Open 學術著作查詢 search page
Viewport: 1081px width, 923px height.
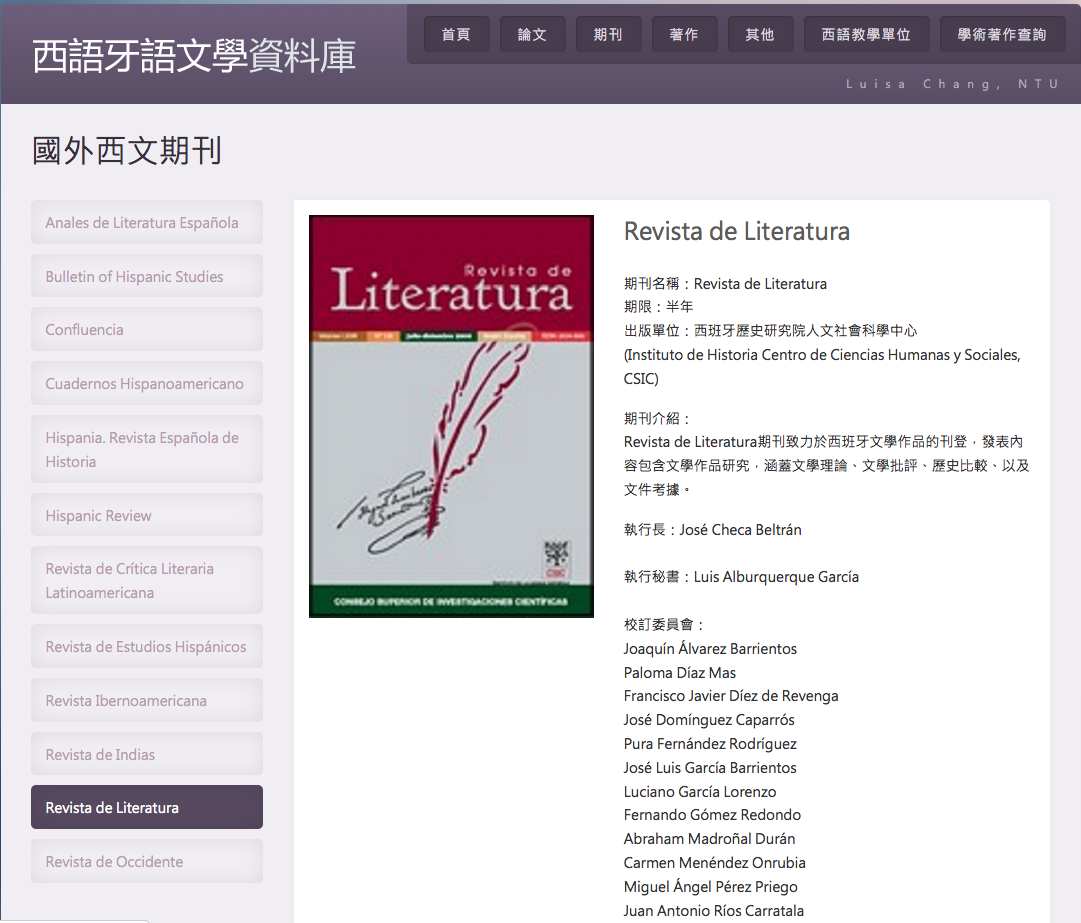[1002, 34]
